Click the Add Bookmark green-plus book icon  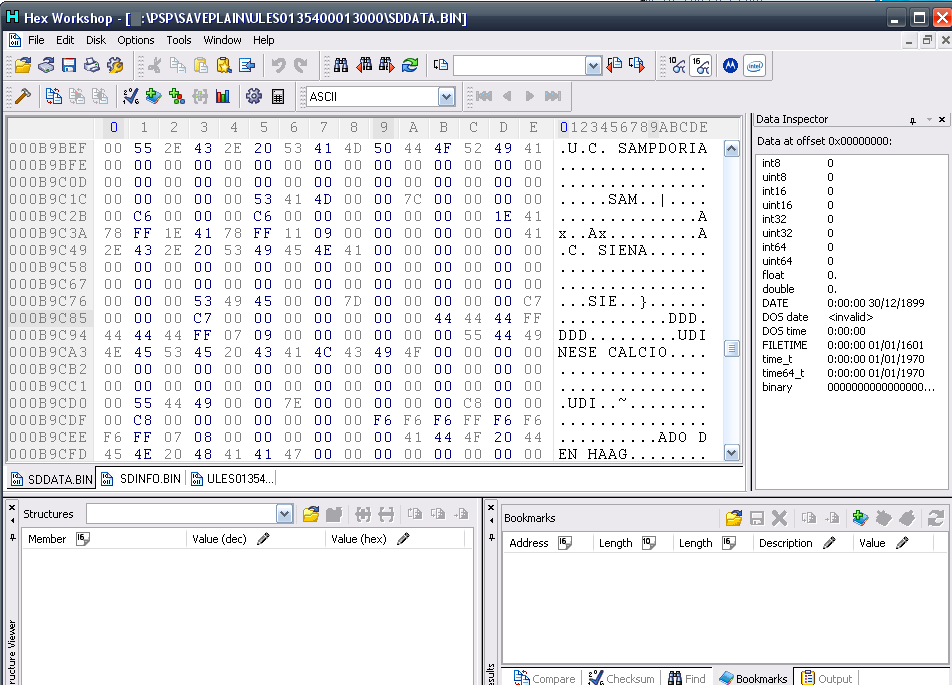pyautogui.click(x=154, y=96)
